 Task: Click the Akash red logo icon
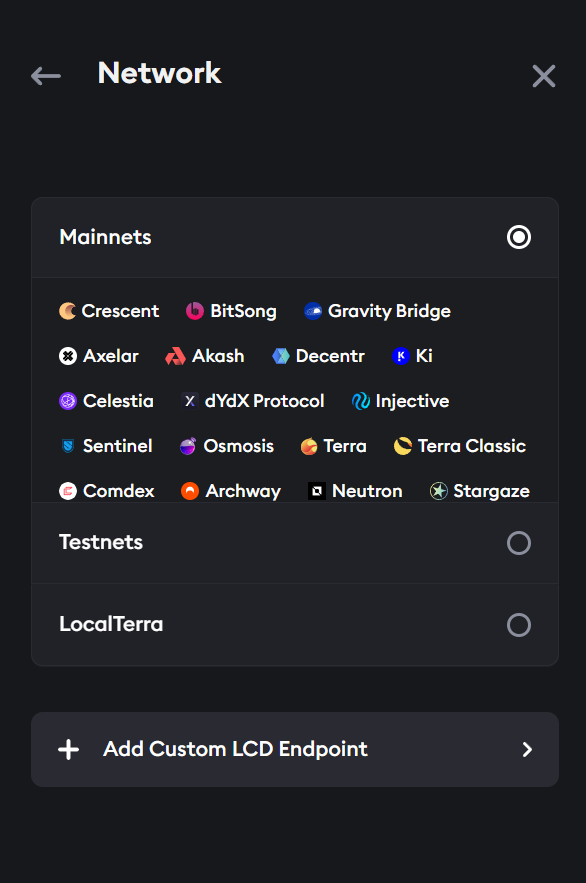(x=174, y=356)
